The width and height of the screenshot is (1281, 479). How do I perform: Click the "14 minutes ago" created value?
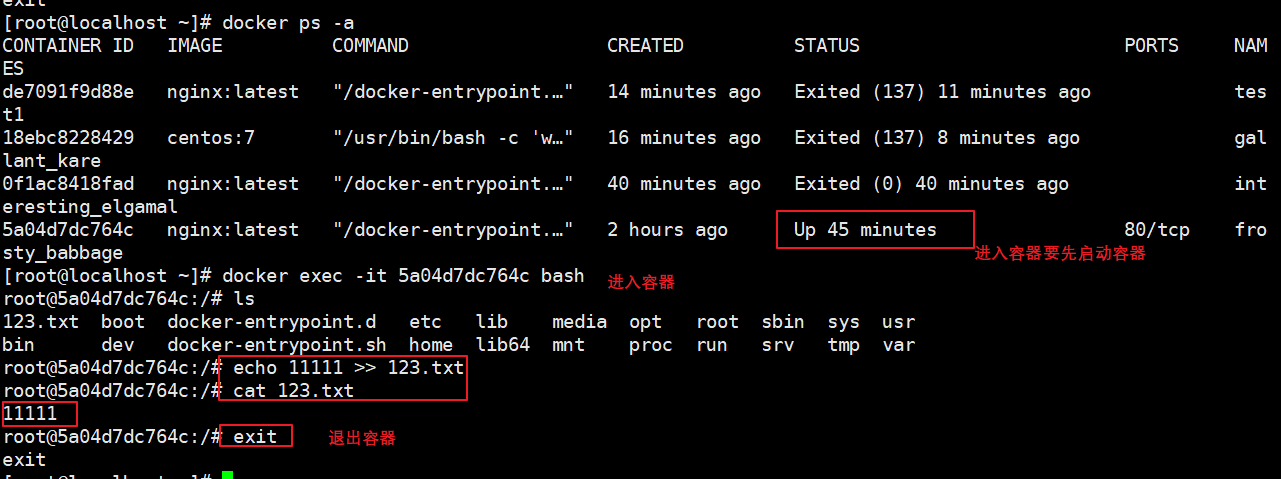coord(684,91)
